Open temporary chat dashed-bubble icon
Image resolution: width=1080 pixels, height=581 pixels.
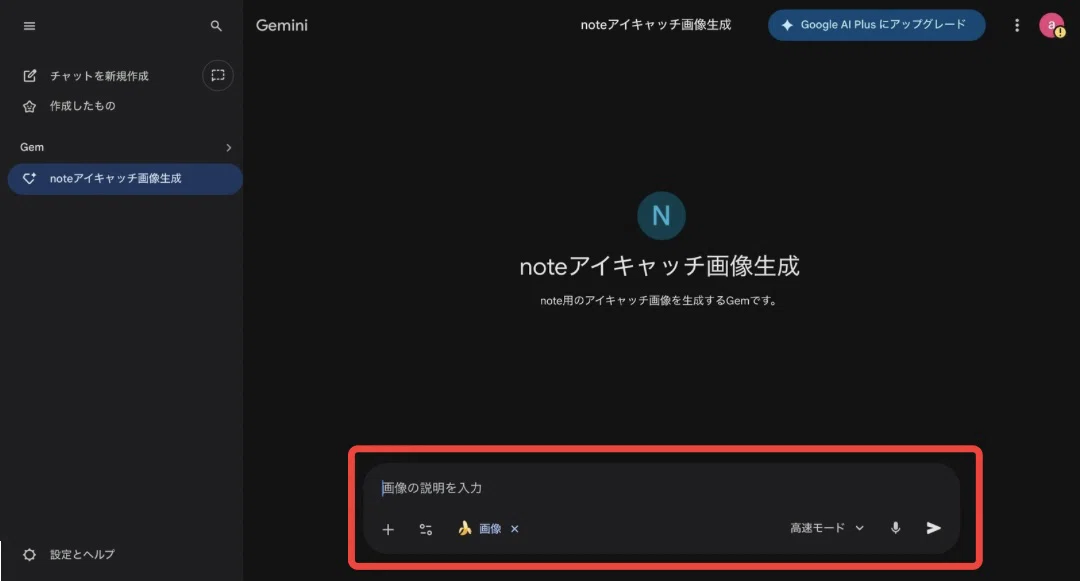pos(218,76)
